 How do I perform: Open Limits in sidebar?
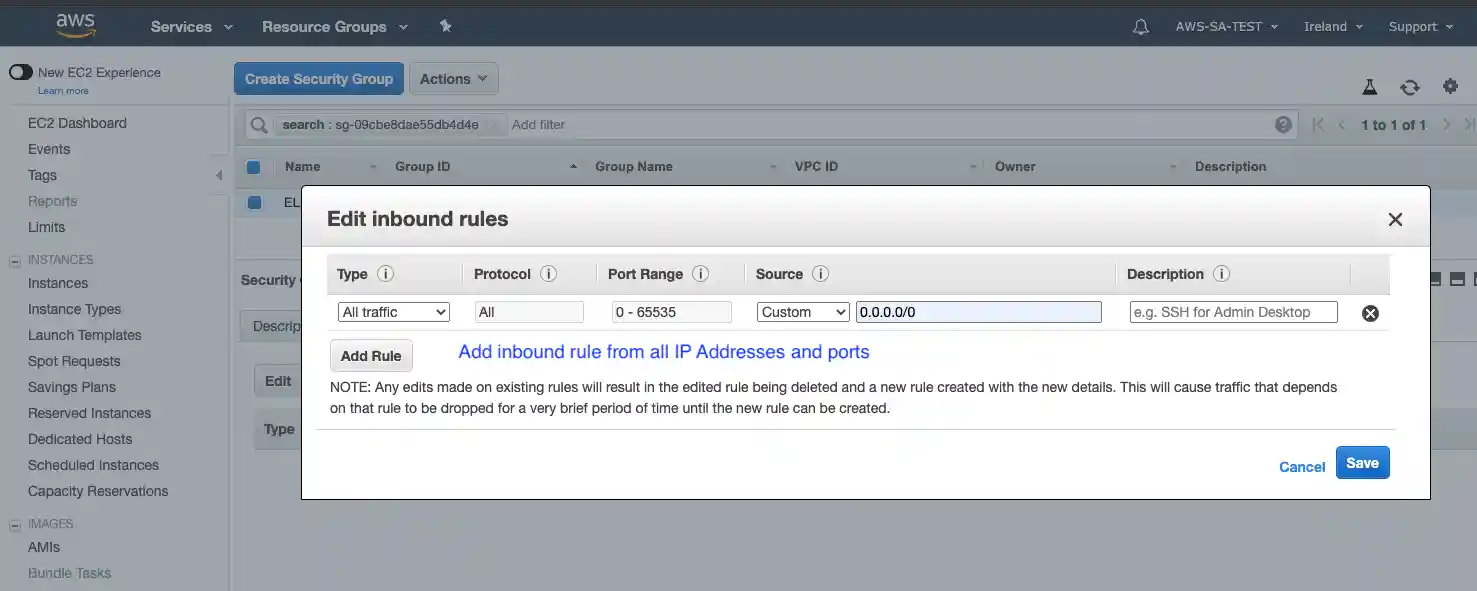(46, 227)
